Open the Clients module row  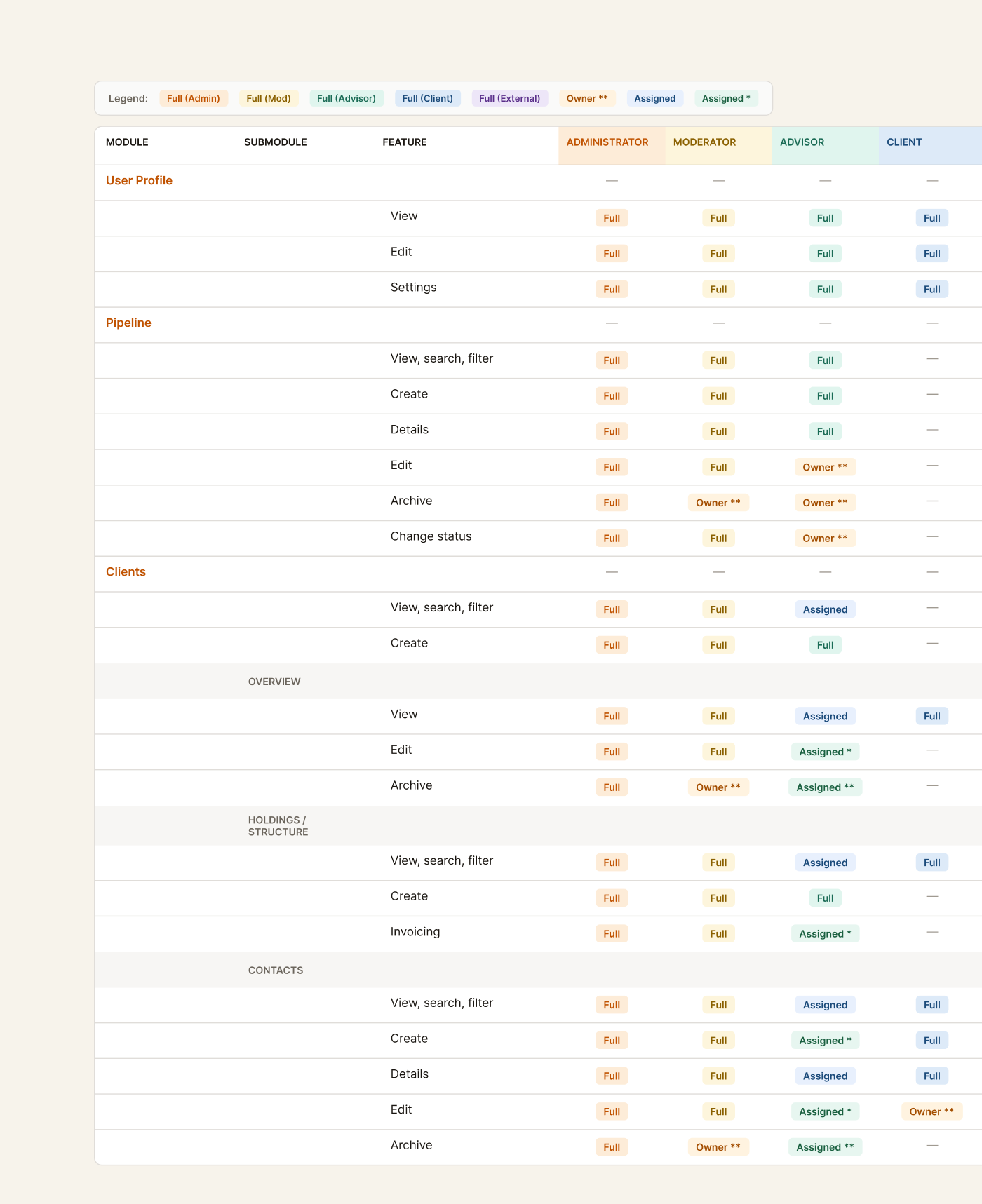(538, 574)
